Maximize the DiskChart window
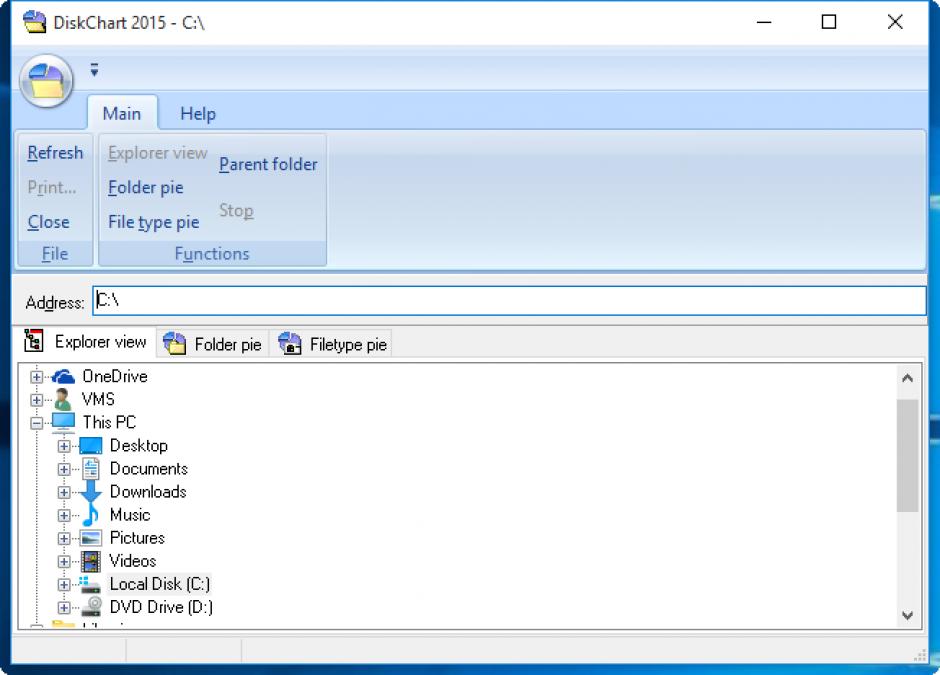 coord(828,22)
